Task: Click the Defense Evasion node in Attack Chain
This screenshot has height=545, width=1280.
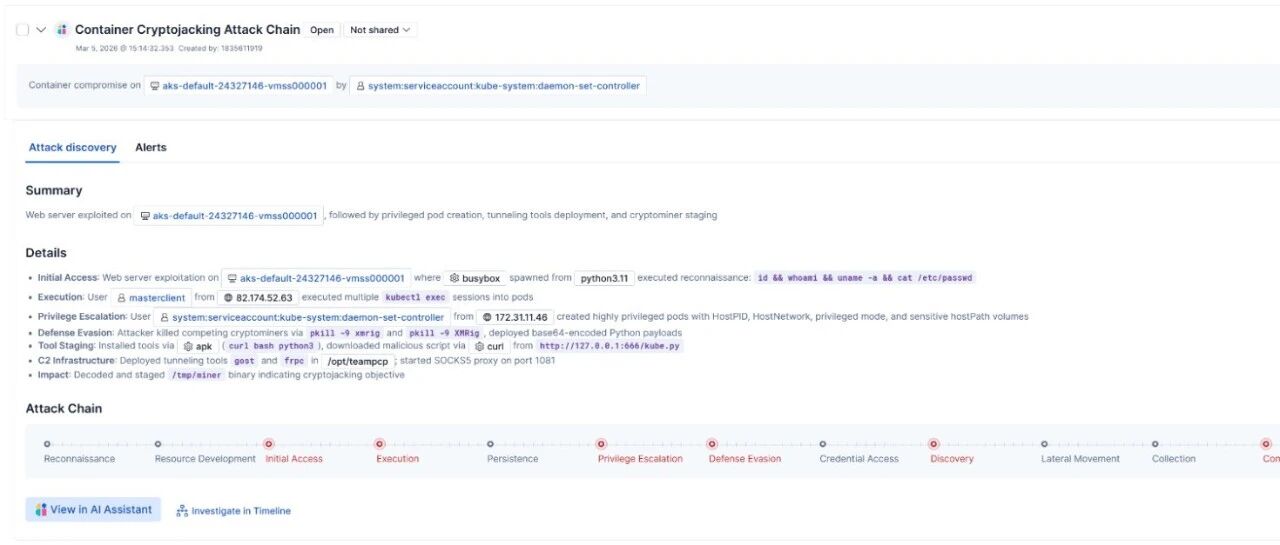Action: [x=712, y=444]
